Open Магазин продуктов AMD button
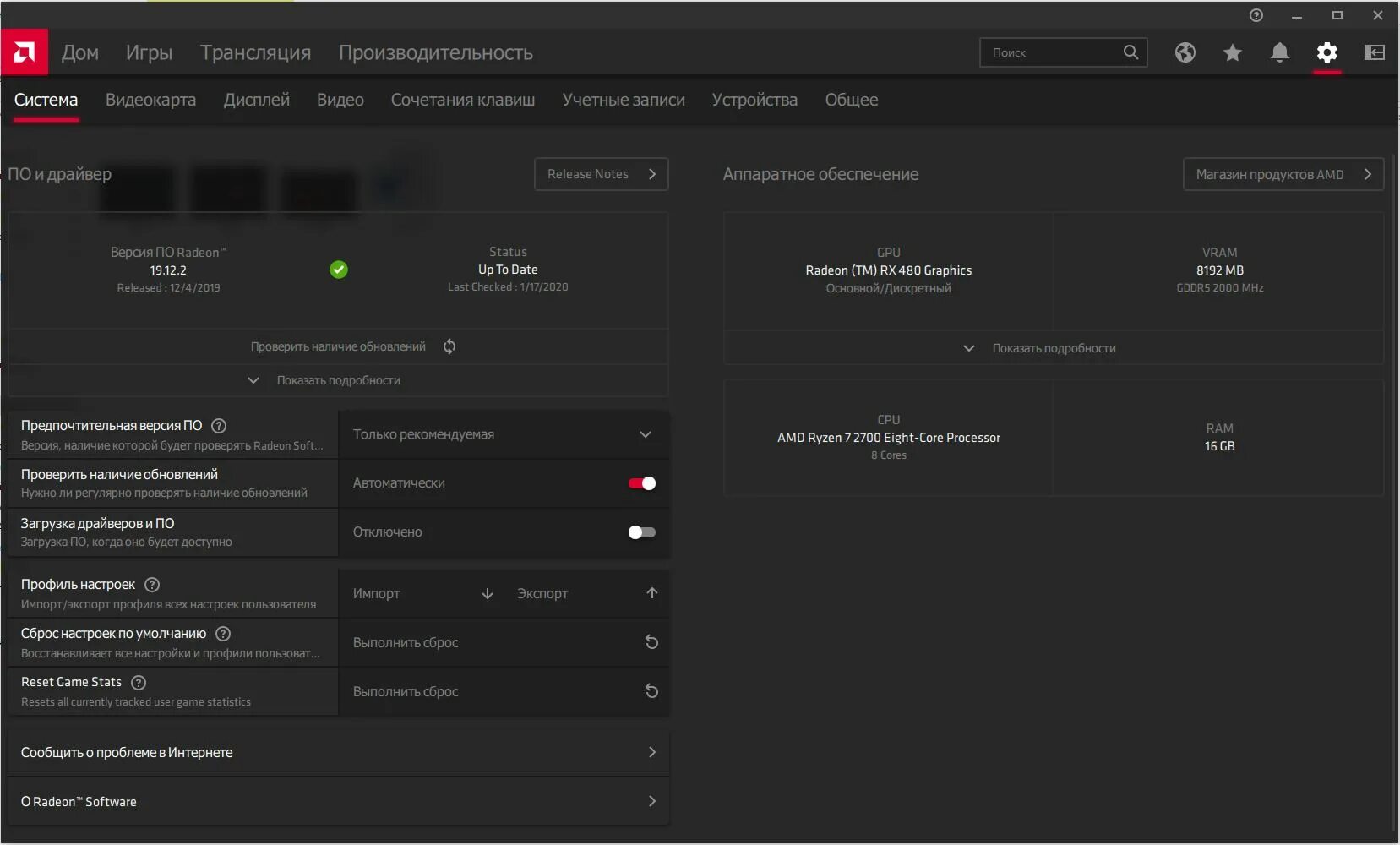Viewport: 1400px width, 845px height. click(x=1283, y=174)
